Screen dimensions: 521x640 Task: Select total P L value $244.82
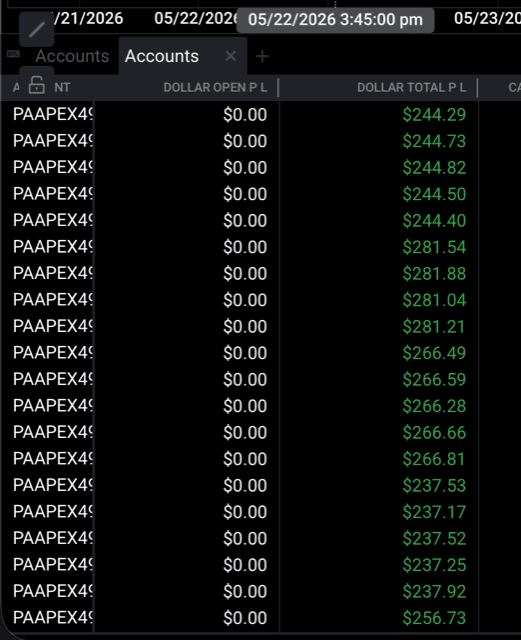tap(434, 168)
